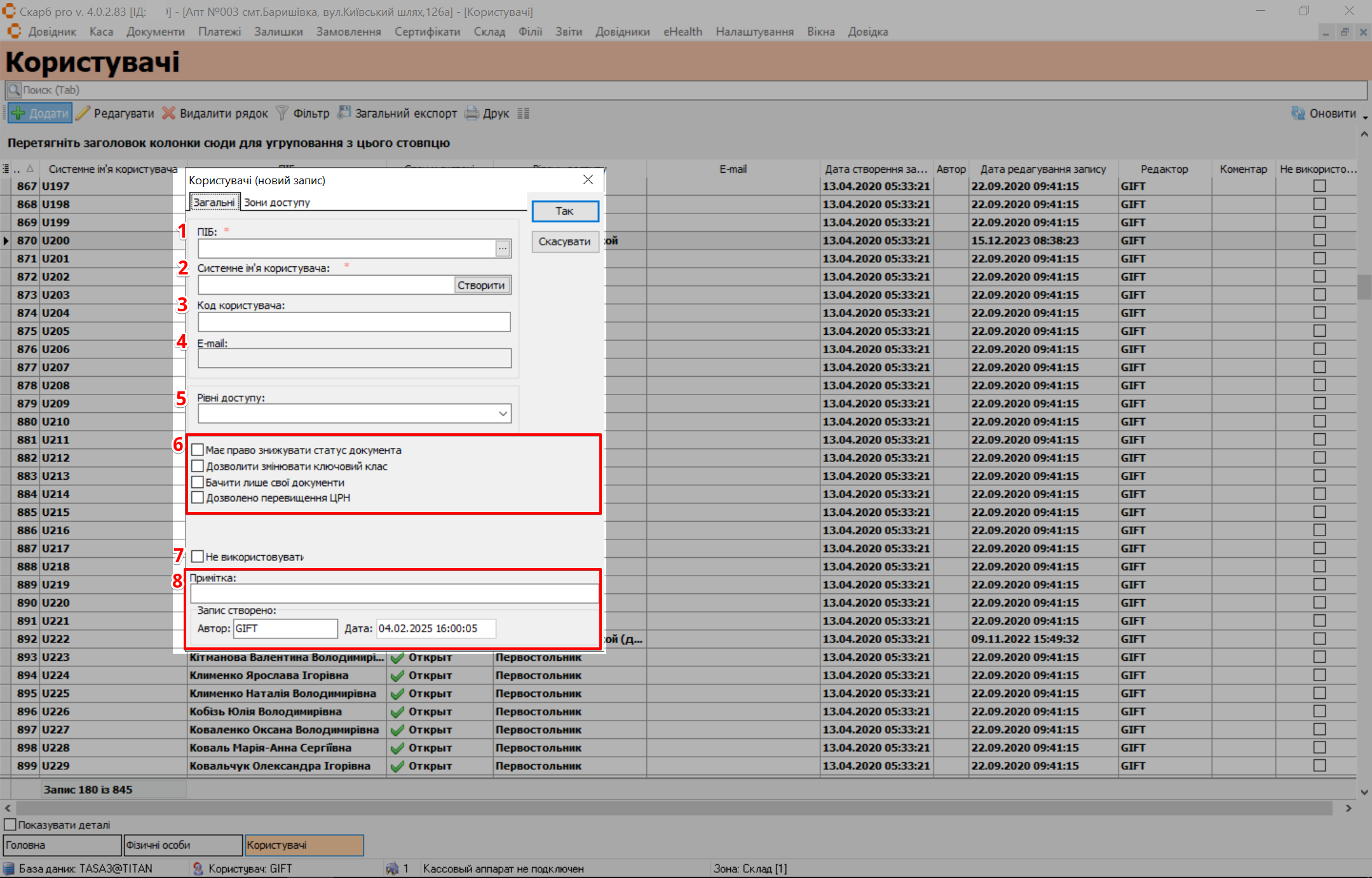Click the green plus Додати icon

pos(18,114)
